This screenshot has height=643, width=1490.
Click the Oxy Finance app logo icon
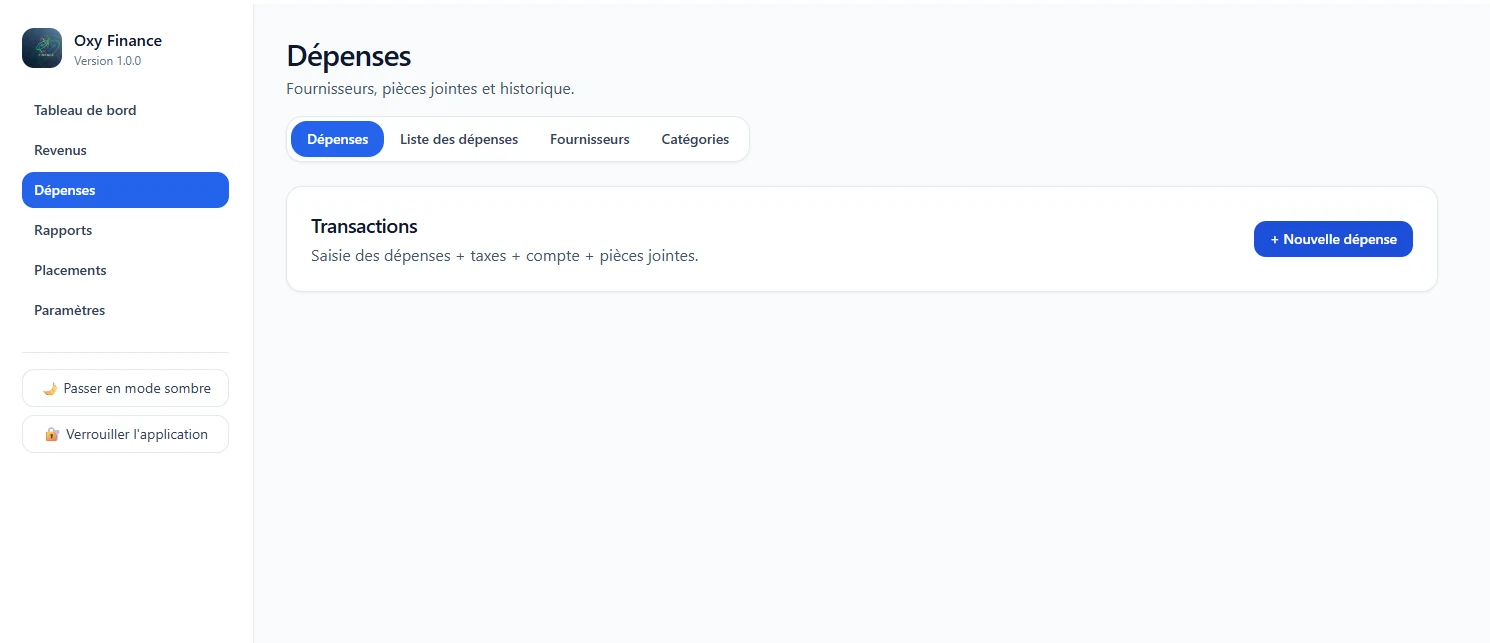(42, 48)
